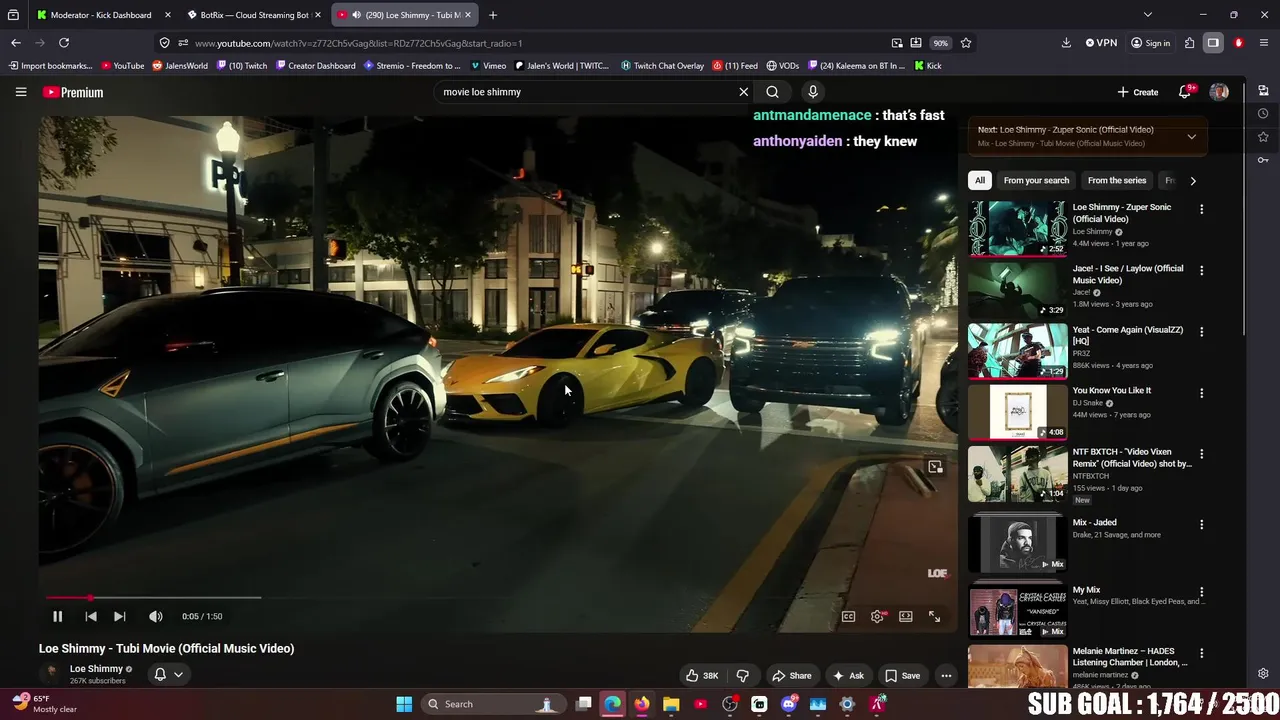Open the 'Yeat - Come Again' video title
Screen dimensions: 1280x720
point(1128,335)
